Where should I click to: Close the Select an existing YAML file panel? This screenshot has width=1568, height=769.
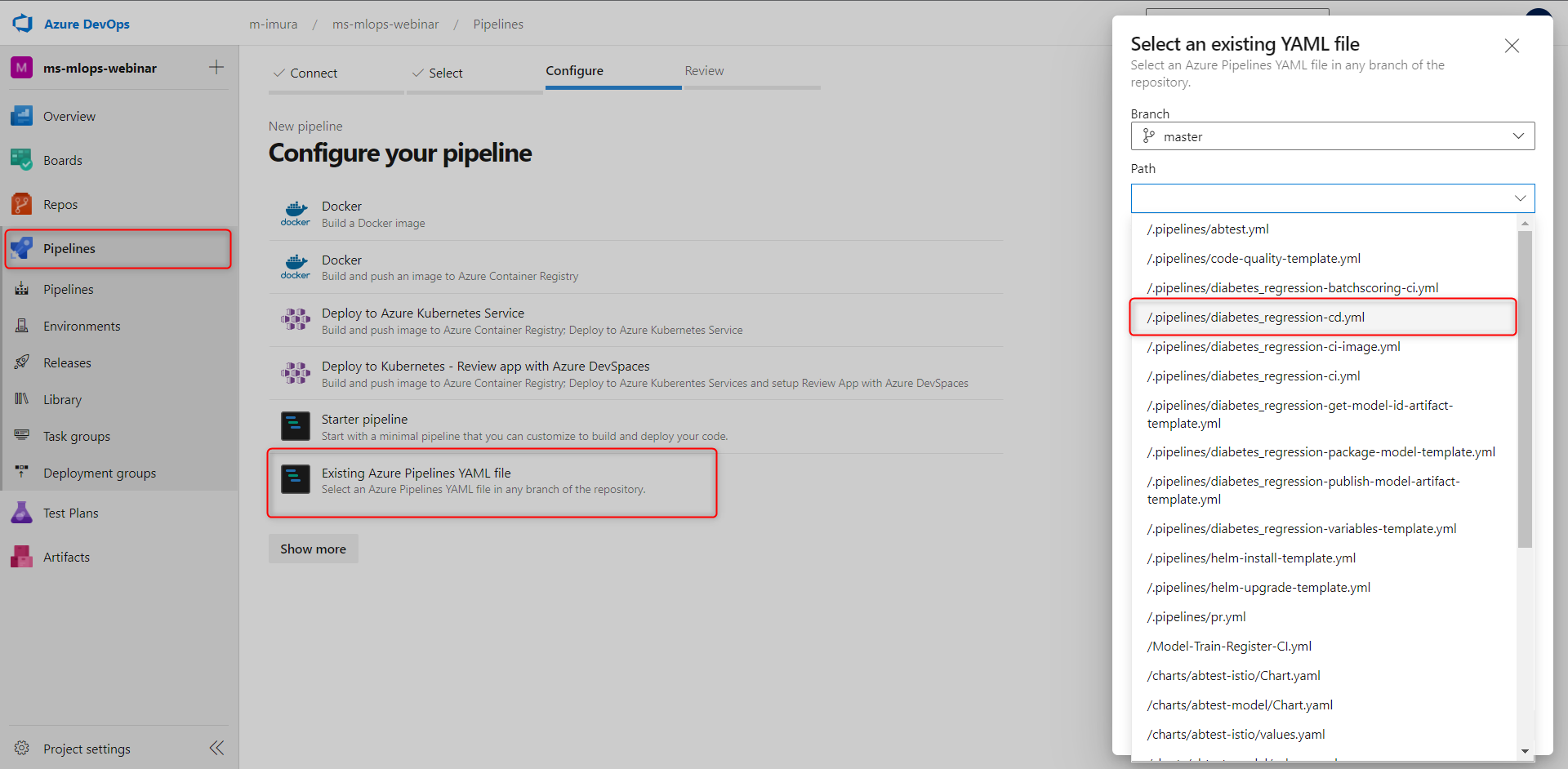point(1512,46)
